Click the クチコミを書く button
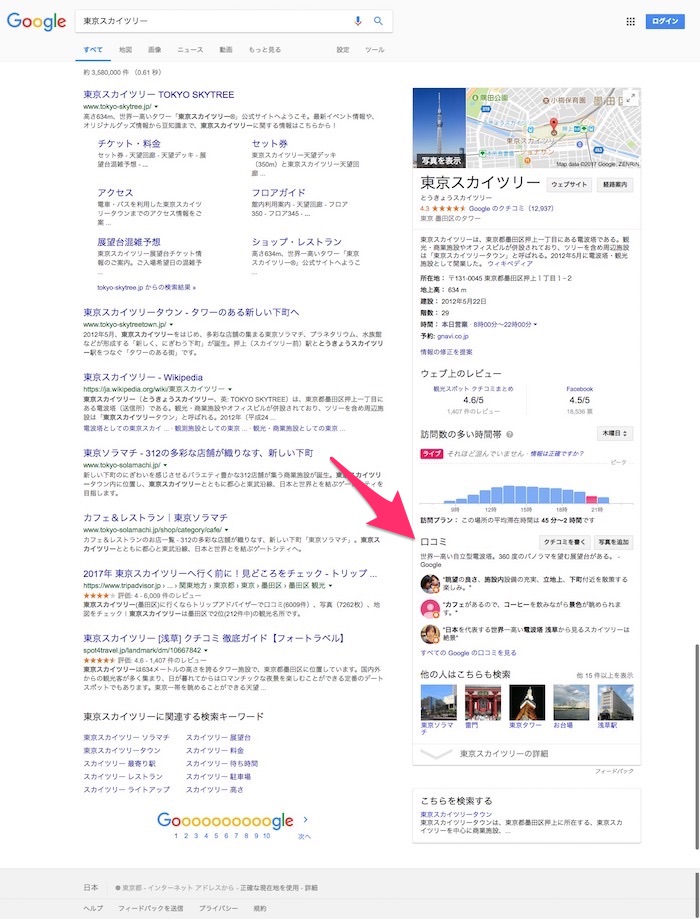 pos(563,541)
